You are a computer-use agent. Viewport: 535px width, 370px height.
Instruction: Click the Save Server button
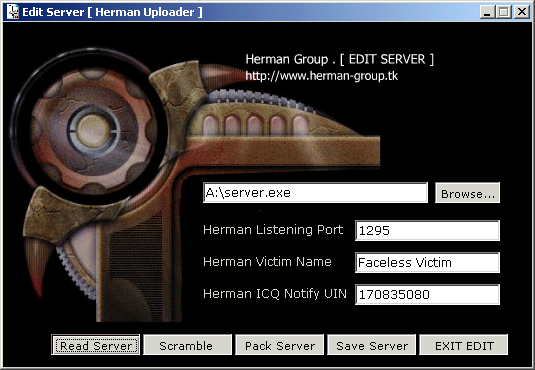coord(372,345)
